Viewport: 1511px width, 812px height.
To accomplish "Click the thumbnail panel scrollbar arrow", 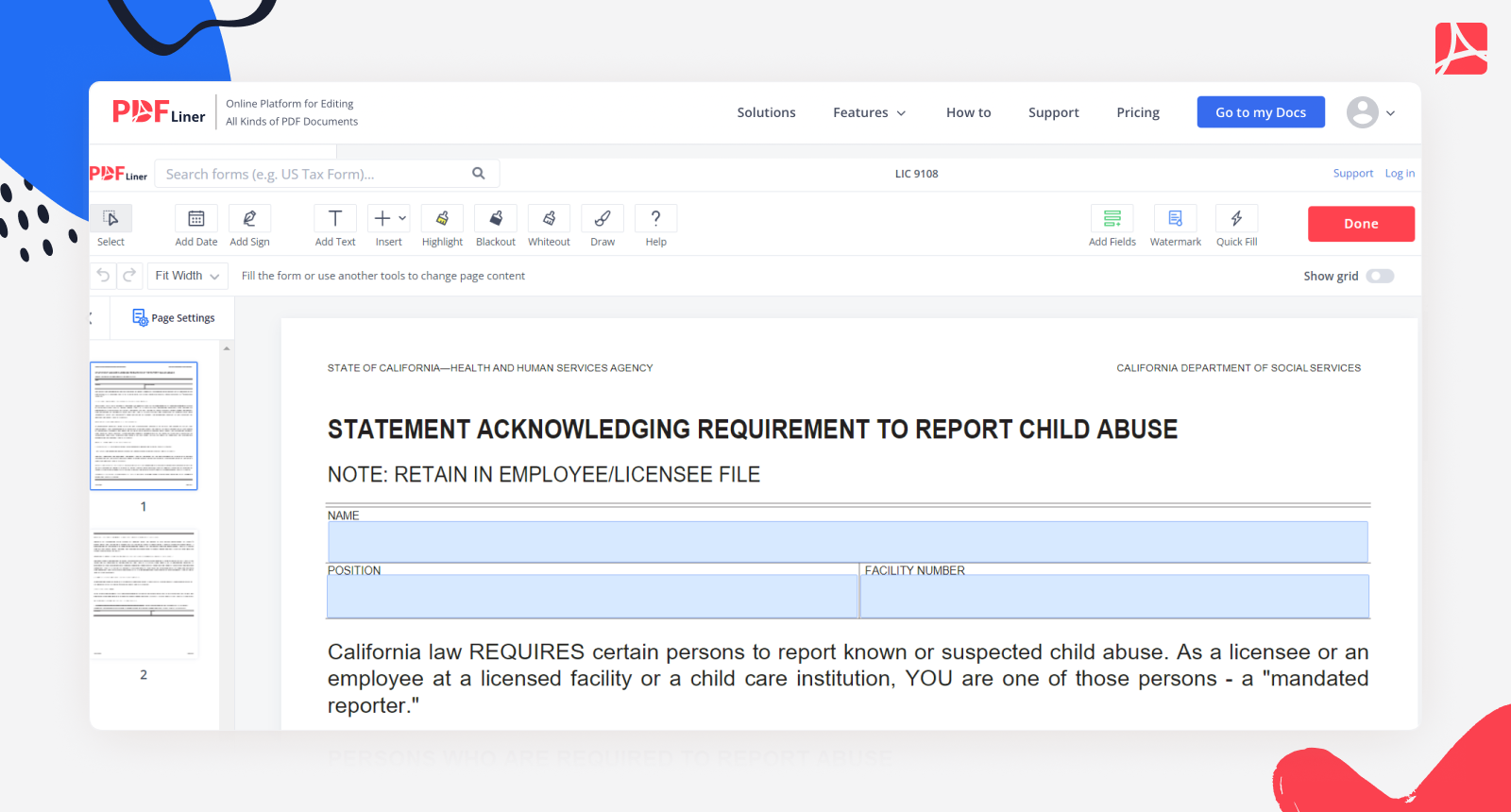I will [227, 349].
